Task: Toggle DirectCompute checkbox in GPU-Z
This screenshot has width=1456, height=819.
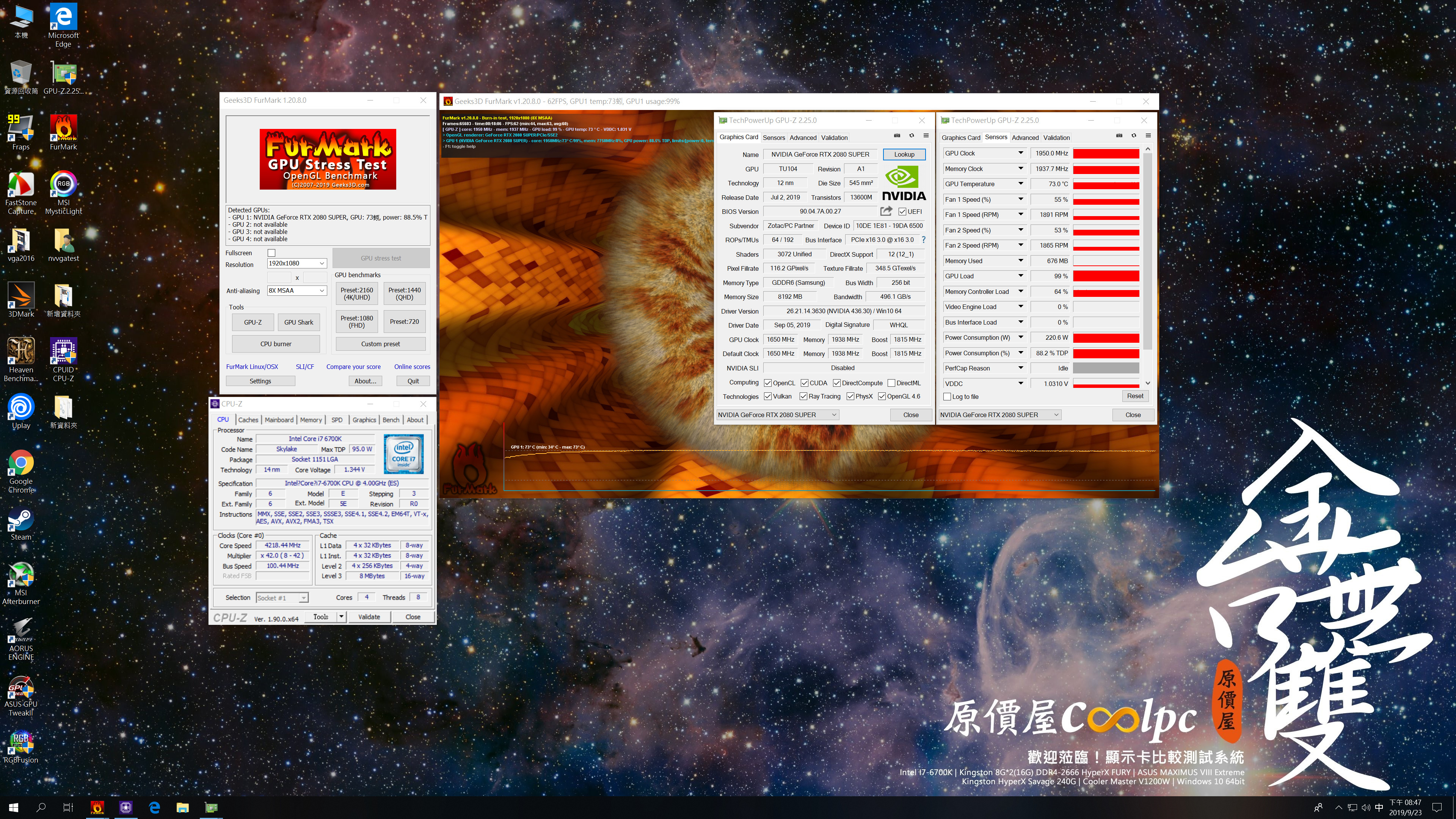Action: coord(836,383)
